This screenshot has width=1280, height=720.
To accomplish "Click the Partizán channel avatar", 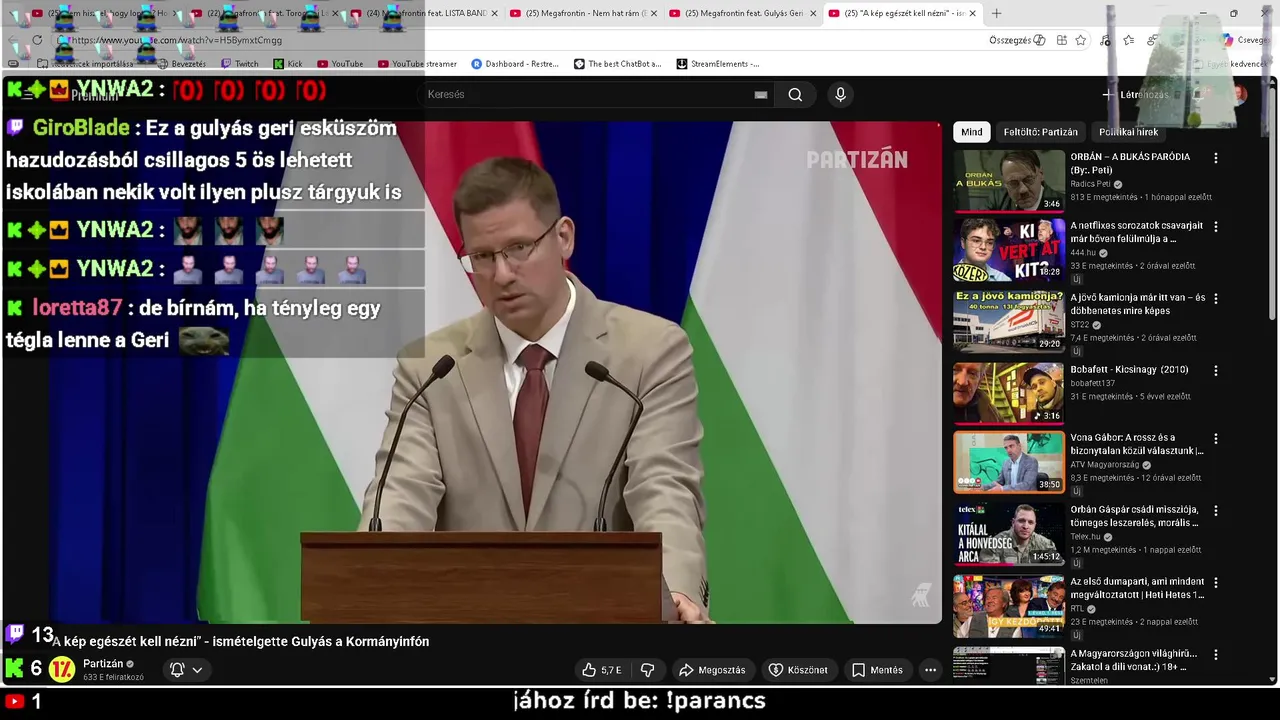I will click(x=62, y=669).
